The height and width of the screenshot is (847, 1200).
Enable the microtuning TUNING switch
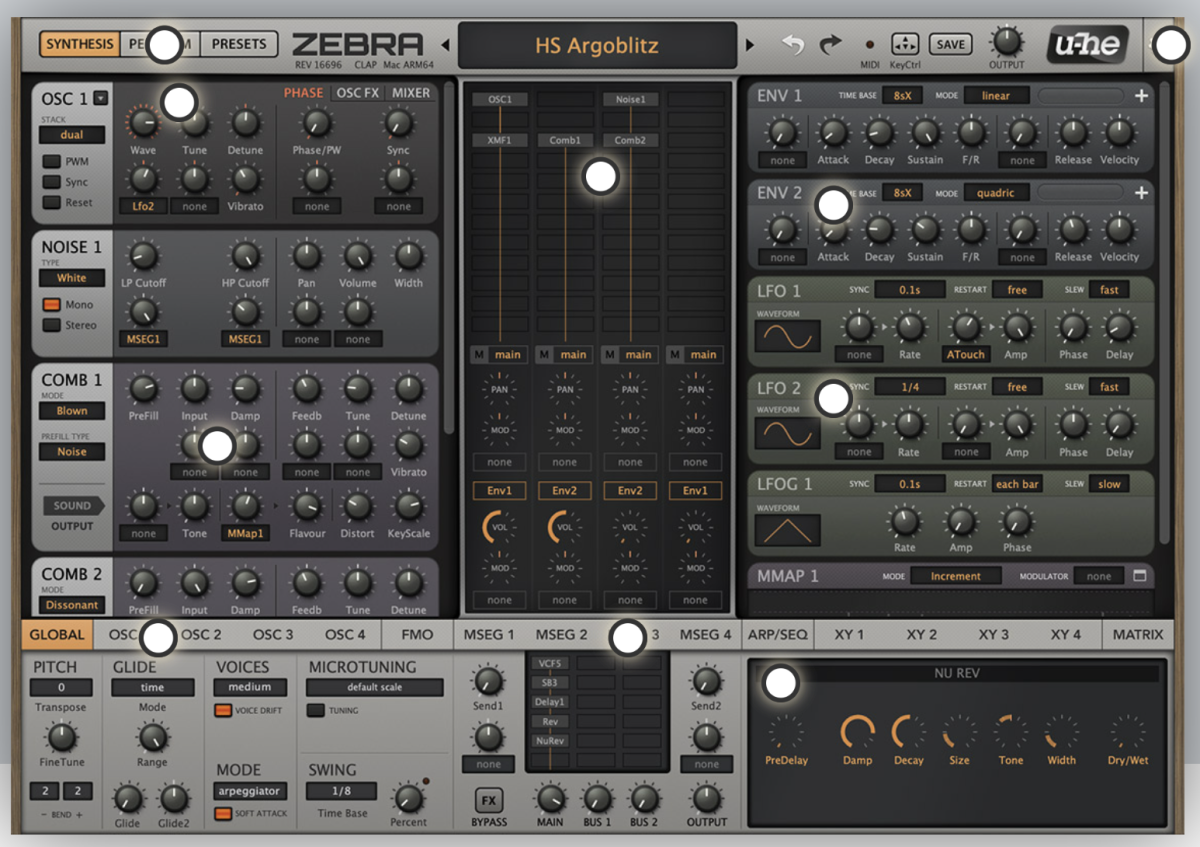click(x=316, y=711)
